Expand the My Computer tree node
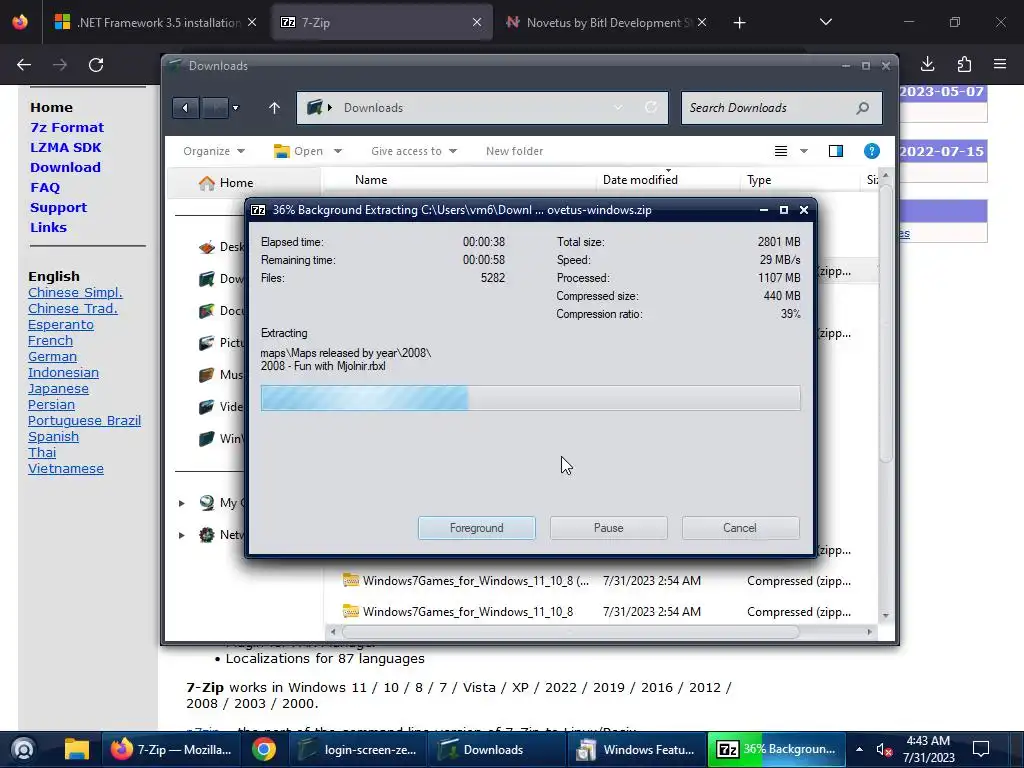The image size is (1024, 768). pos(182,503)
